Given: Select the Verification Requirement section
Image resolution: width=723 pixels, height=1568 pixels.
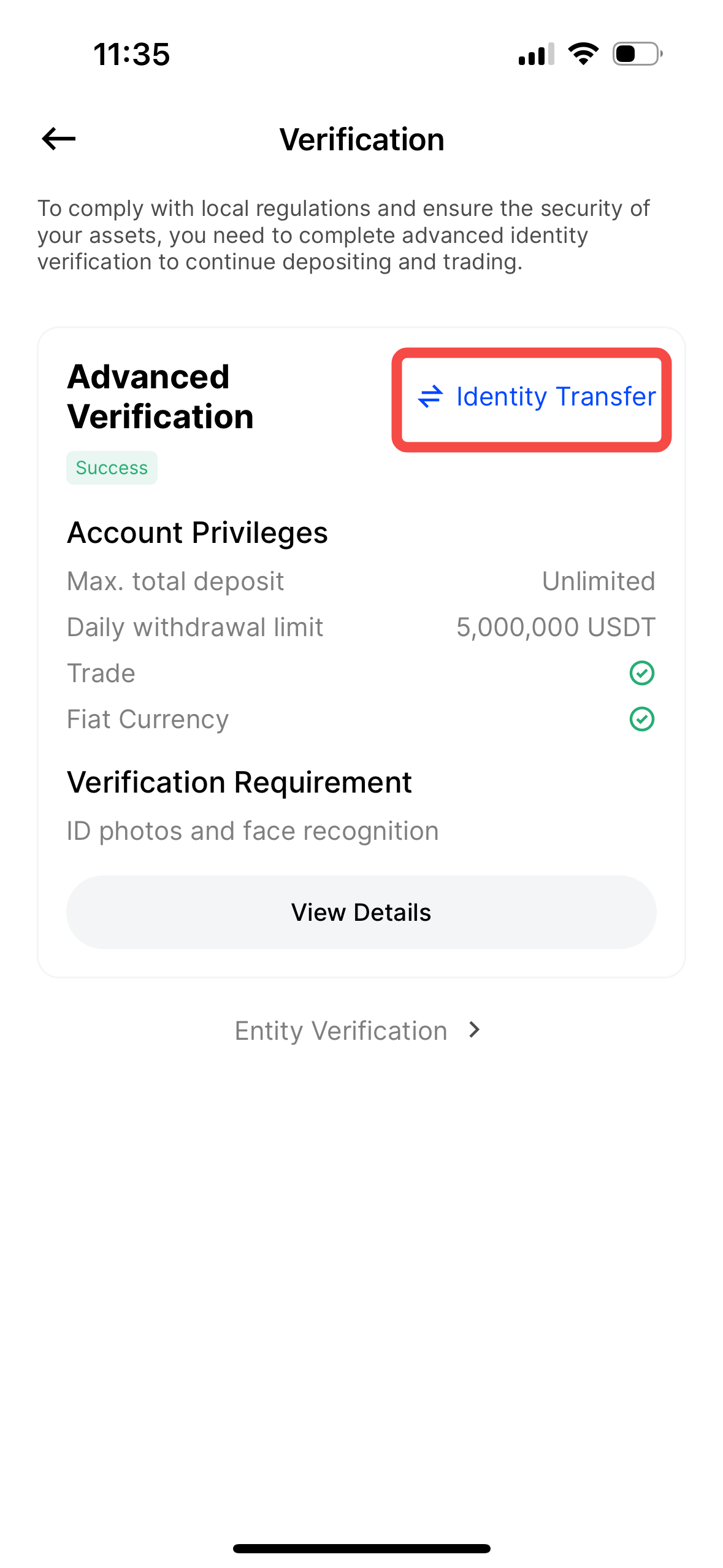Looking at the screenshot, I should [x=240, y=781].
